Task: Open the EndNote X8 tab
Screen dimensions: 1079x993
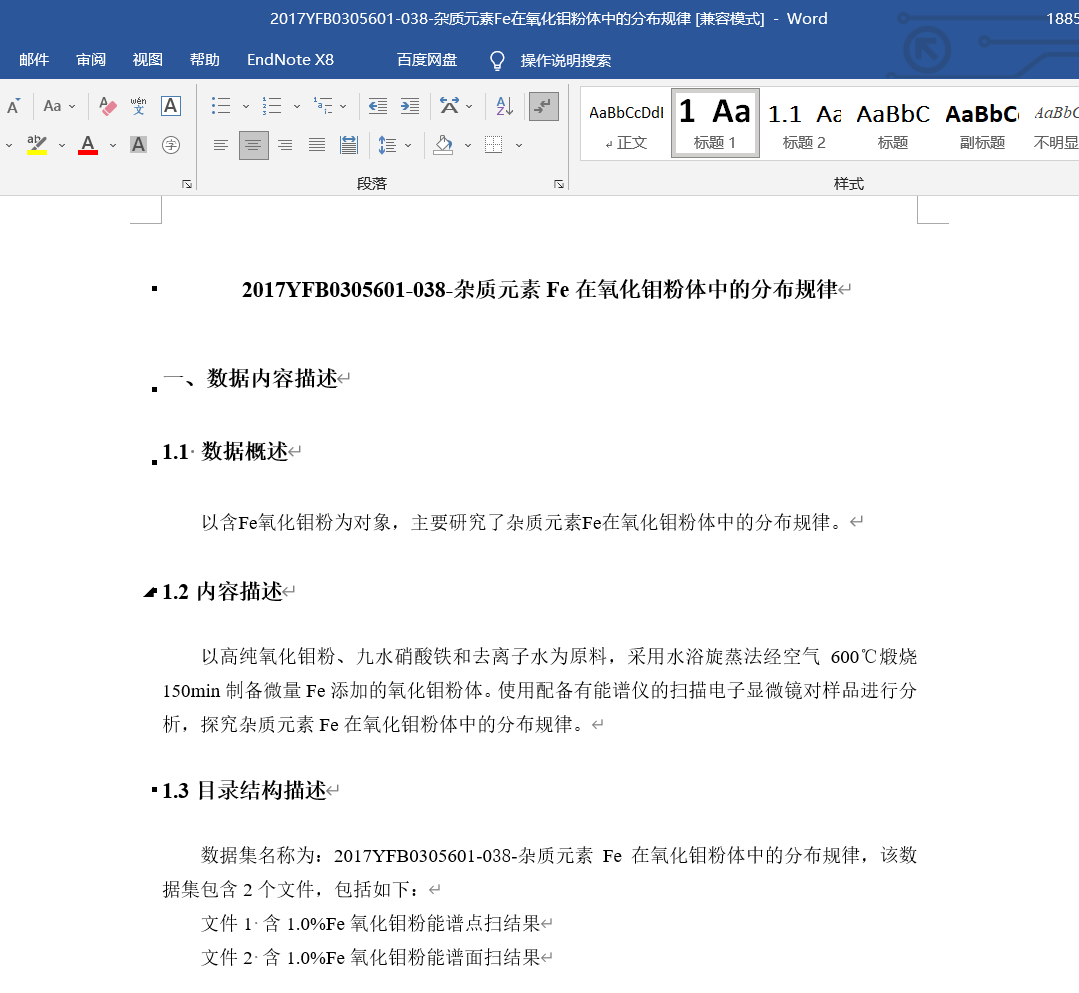Action: 290,60
